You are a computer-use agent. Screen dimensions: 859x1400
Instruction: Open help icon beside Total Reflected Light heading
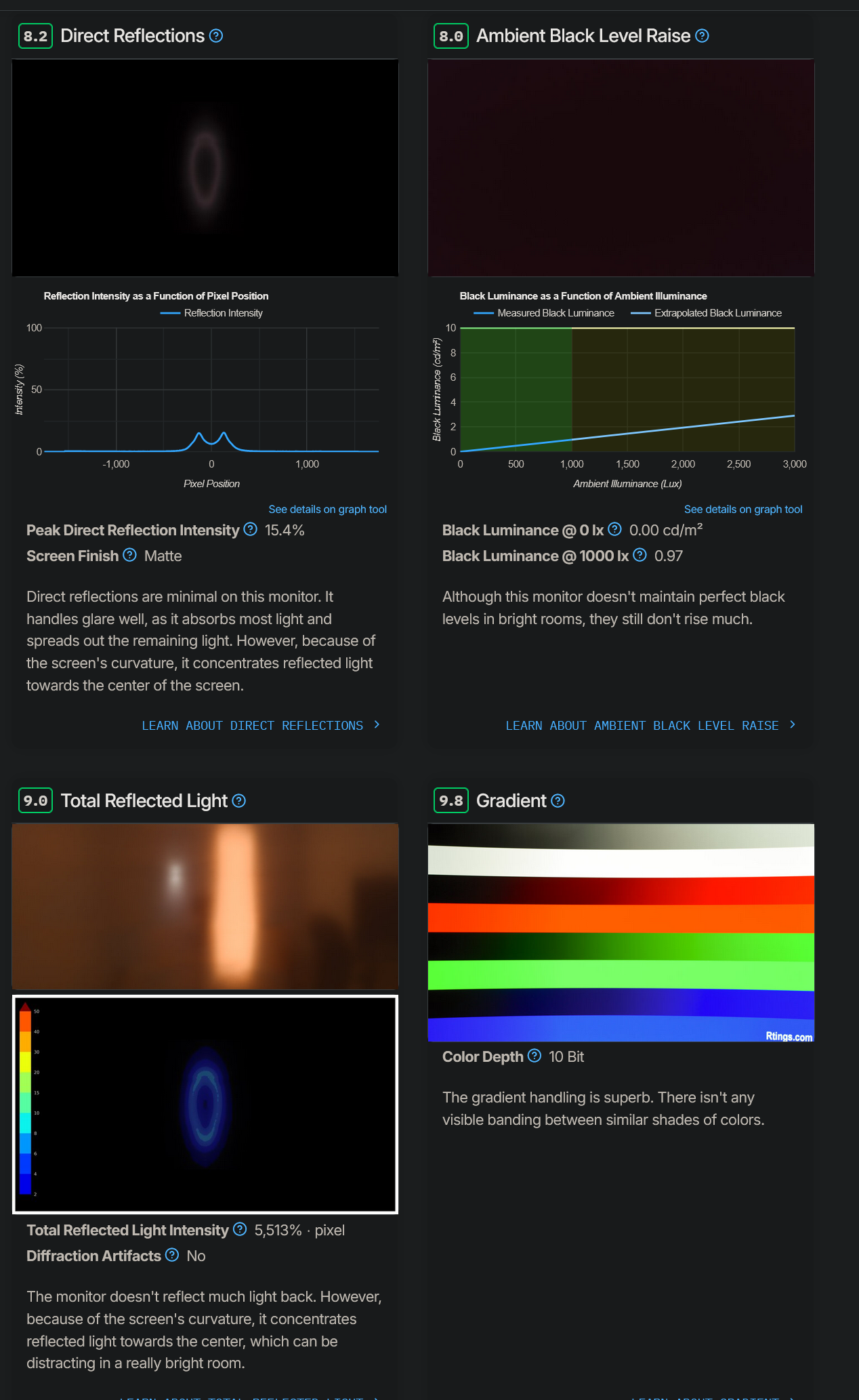(x=239, y=801)
